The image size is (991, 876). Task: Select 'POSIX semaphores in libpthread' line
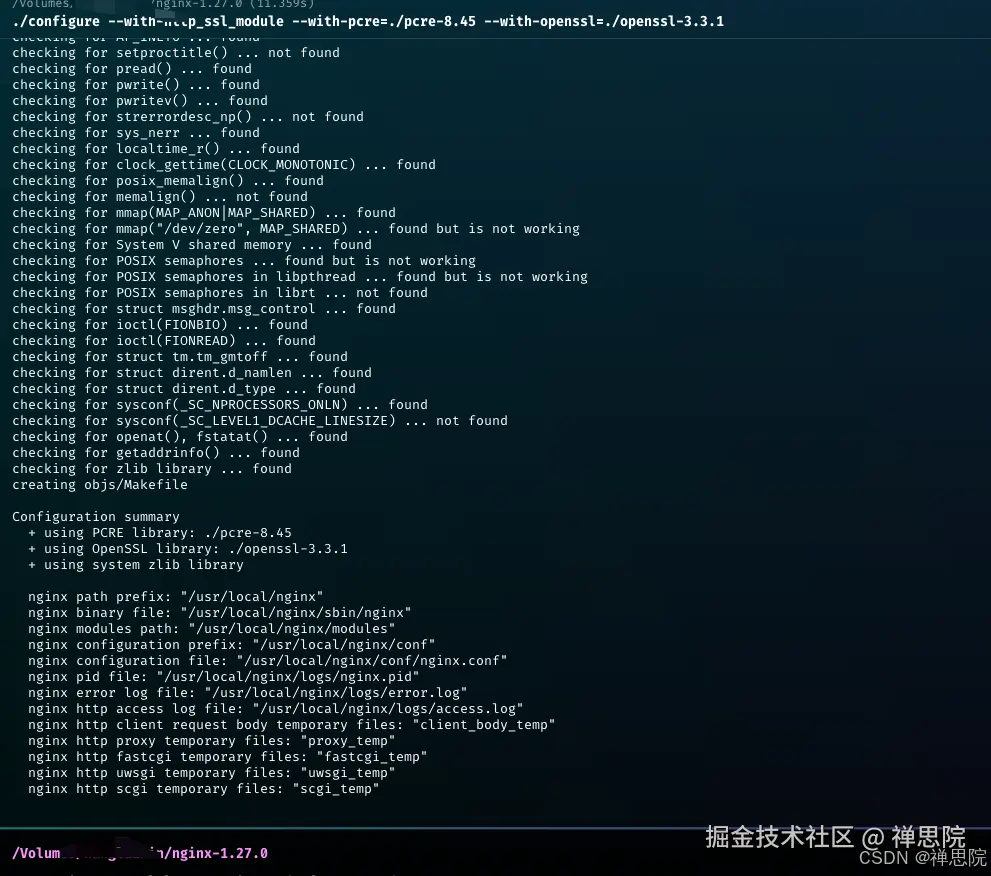click(300, 277)
